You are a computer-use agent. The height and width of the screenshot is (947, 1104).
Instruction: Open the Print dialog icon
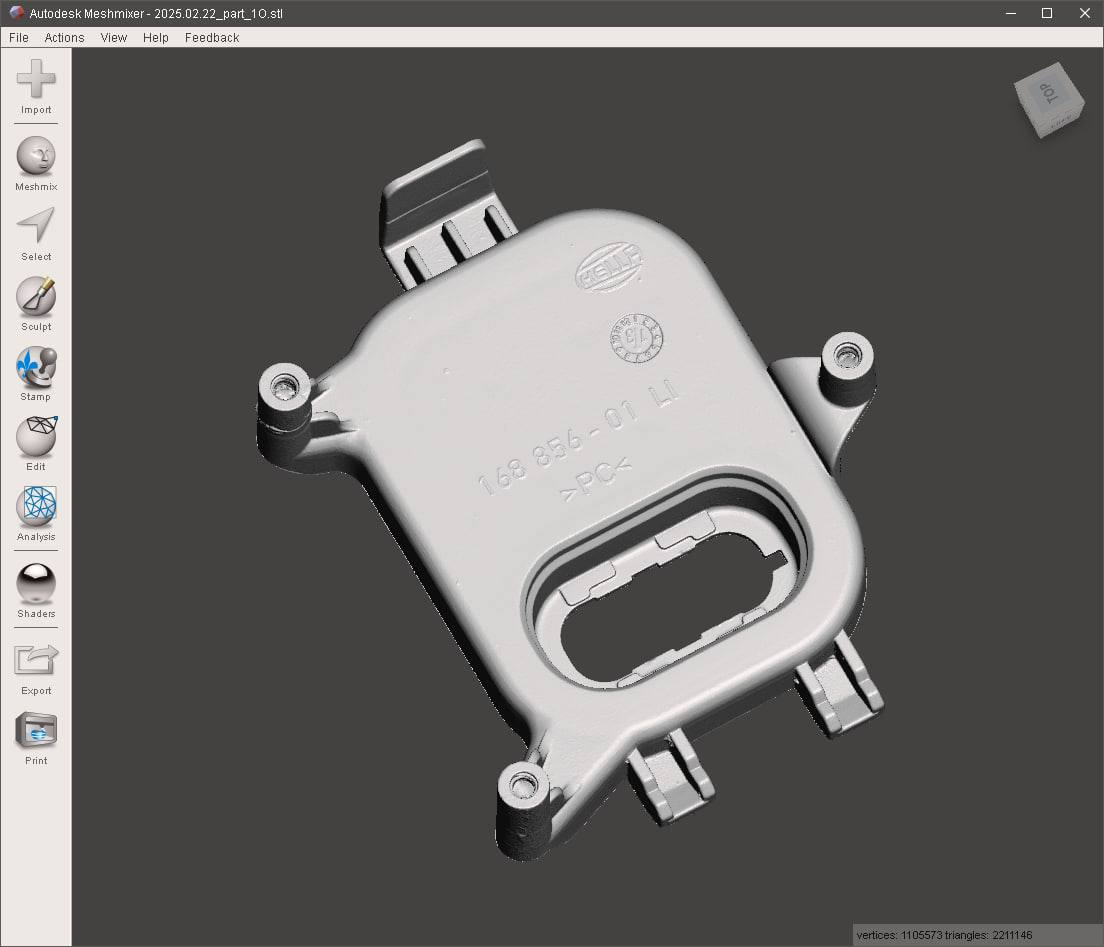pyautogui.click(x=36, y=730)
